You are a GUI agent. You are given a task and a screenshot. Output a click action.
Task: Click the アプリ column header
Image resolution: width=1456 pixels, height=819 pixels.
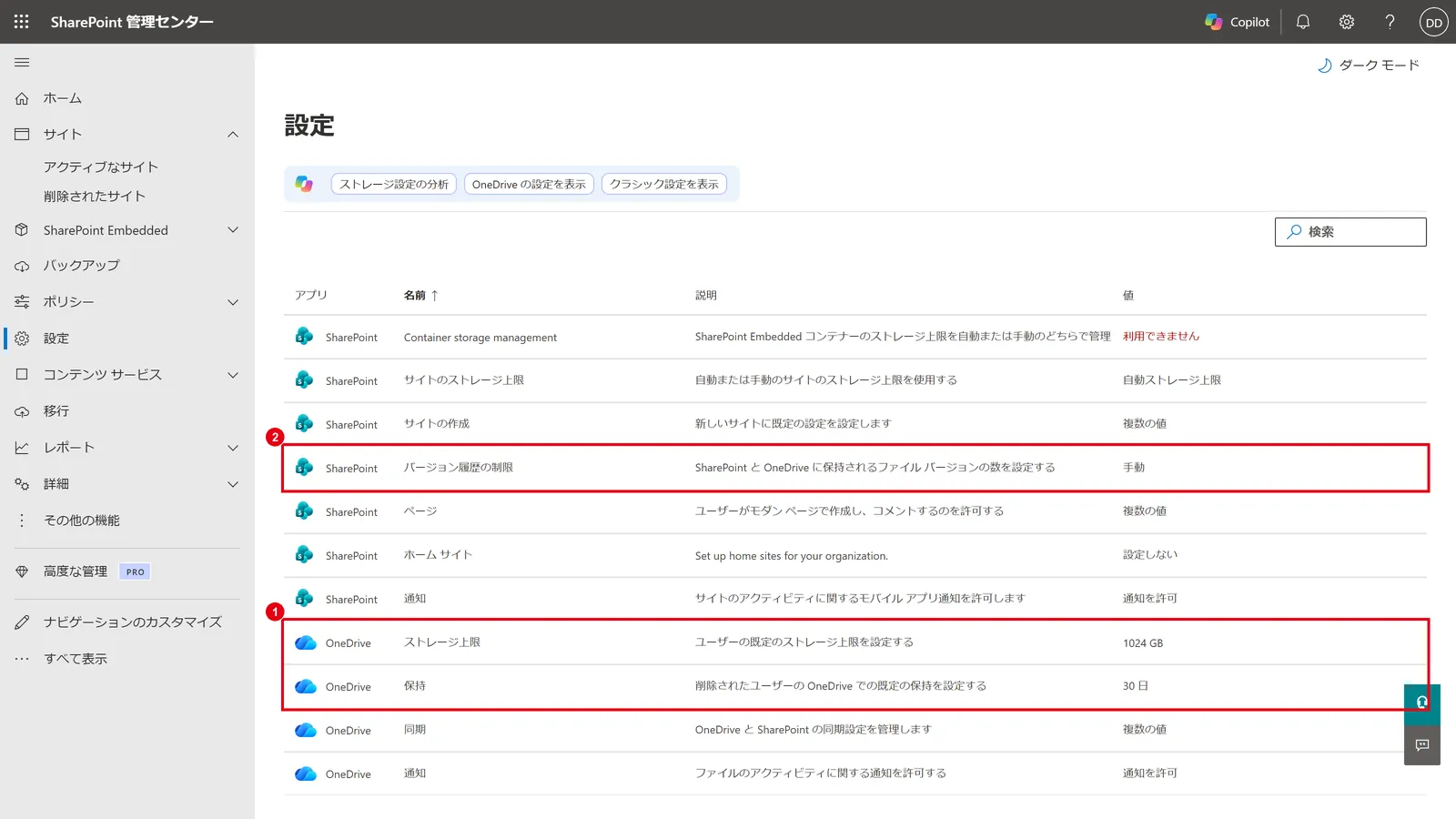311,296
